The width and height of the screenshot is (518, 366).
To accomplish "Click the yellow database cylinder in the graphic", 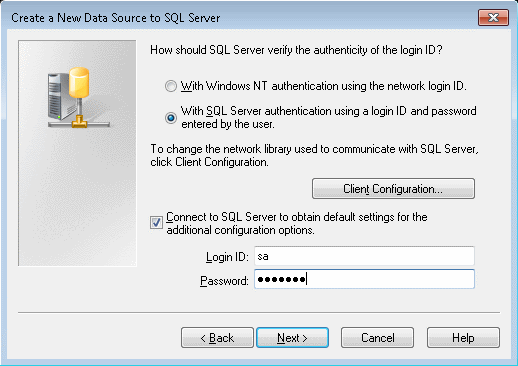I will 79,82.
